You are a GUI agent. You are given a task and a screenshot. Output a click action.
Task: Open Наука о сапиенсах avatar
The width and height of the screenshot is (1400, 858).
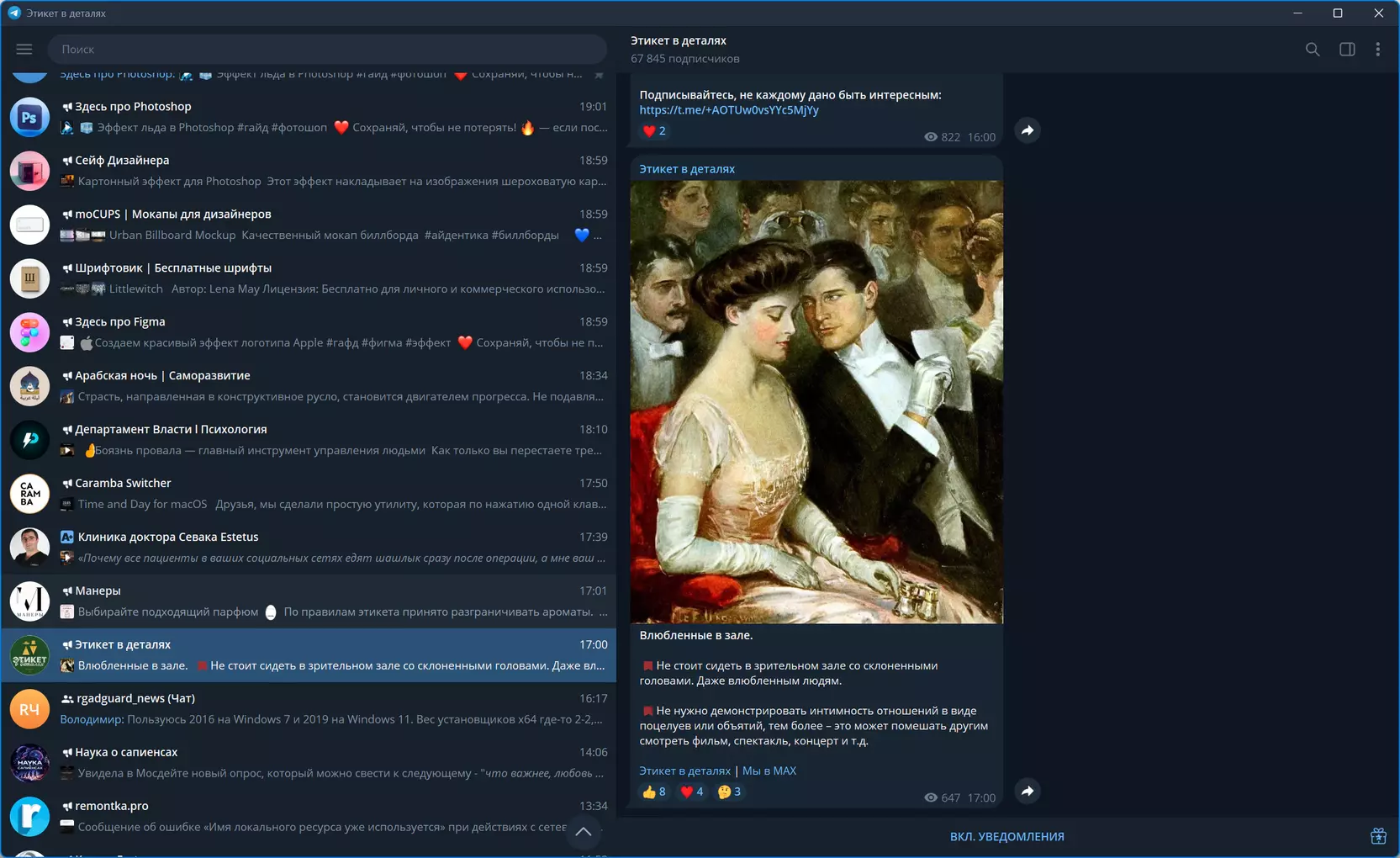click(29, 763)
